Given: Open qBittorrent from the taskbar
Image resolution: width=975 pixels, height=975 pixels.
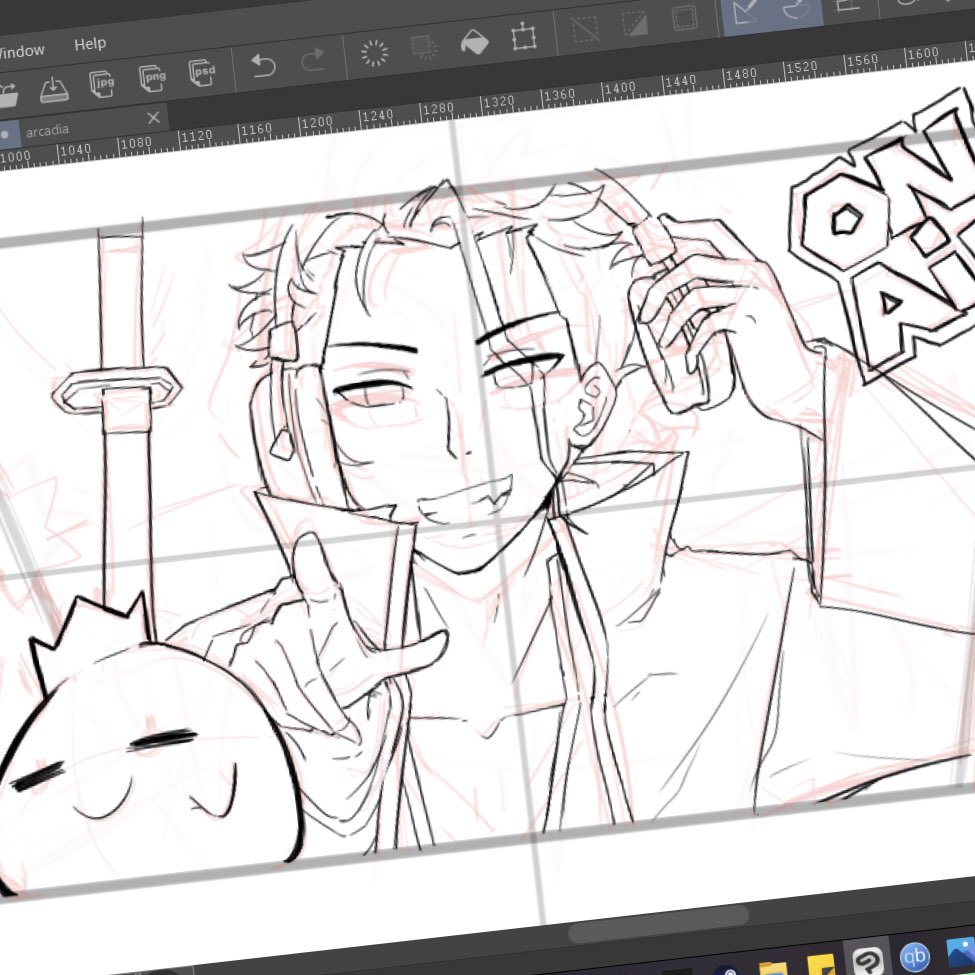Looking at the screenshot, I should 915,955.
